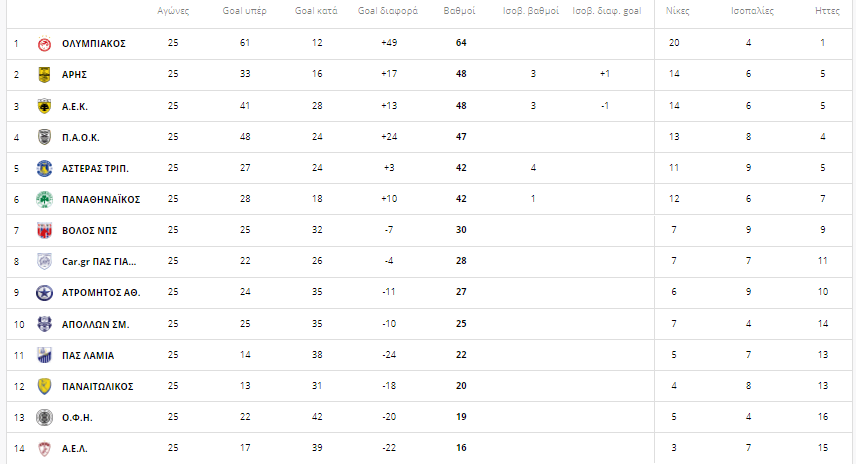This screenshot has width=856, height=464.
Task: Click the Asteras Tripolis team crest
Action: [x=44, y=168]
